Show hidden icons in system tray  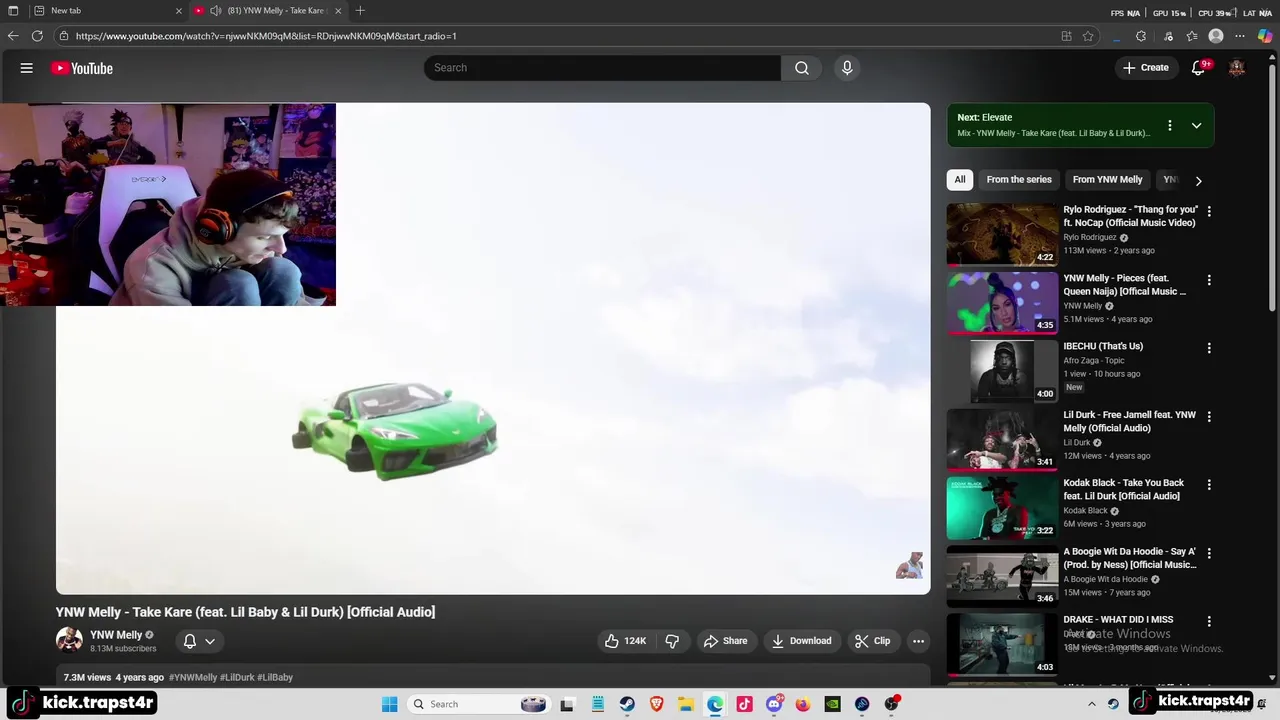1091,704
